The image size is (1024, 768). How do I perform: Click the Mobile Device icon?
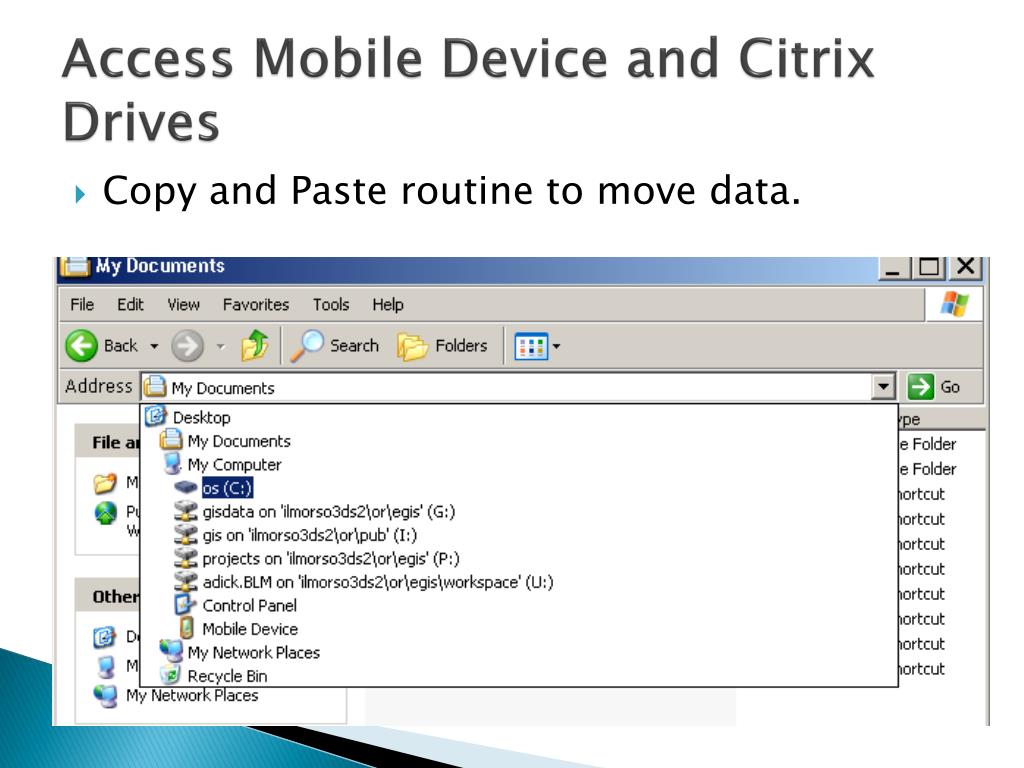click(186, 628)
